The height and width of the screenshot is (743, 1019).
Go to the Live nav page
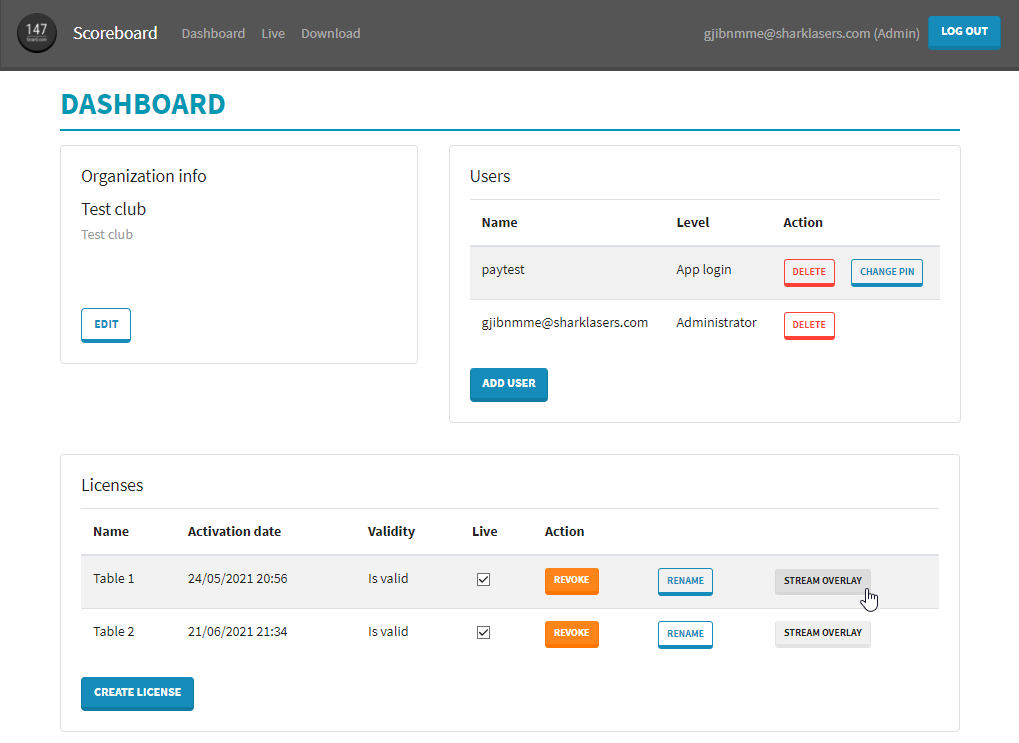[273, 33]
